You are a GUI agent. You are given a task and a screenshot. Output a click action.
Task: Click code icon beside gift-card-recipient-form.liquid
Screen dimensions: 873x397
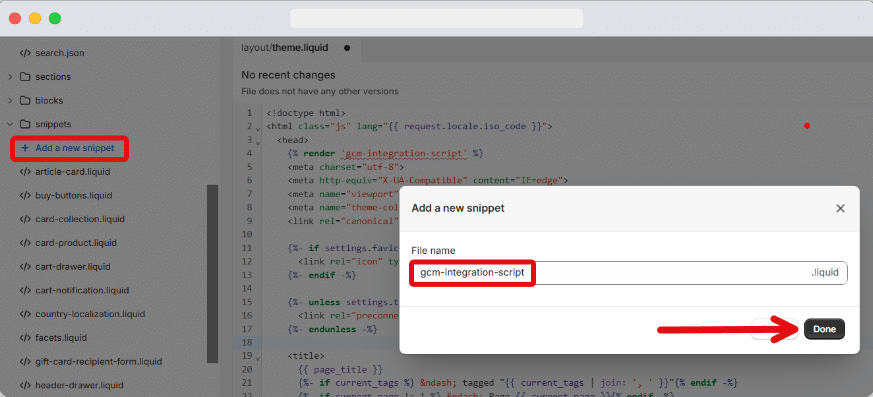tap(25, 361)
